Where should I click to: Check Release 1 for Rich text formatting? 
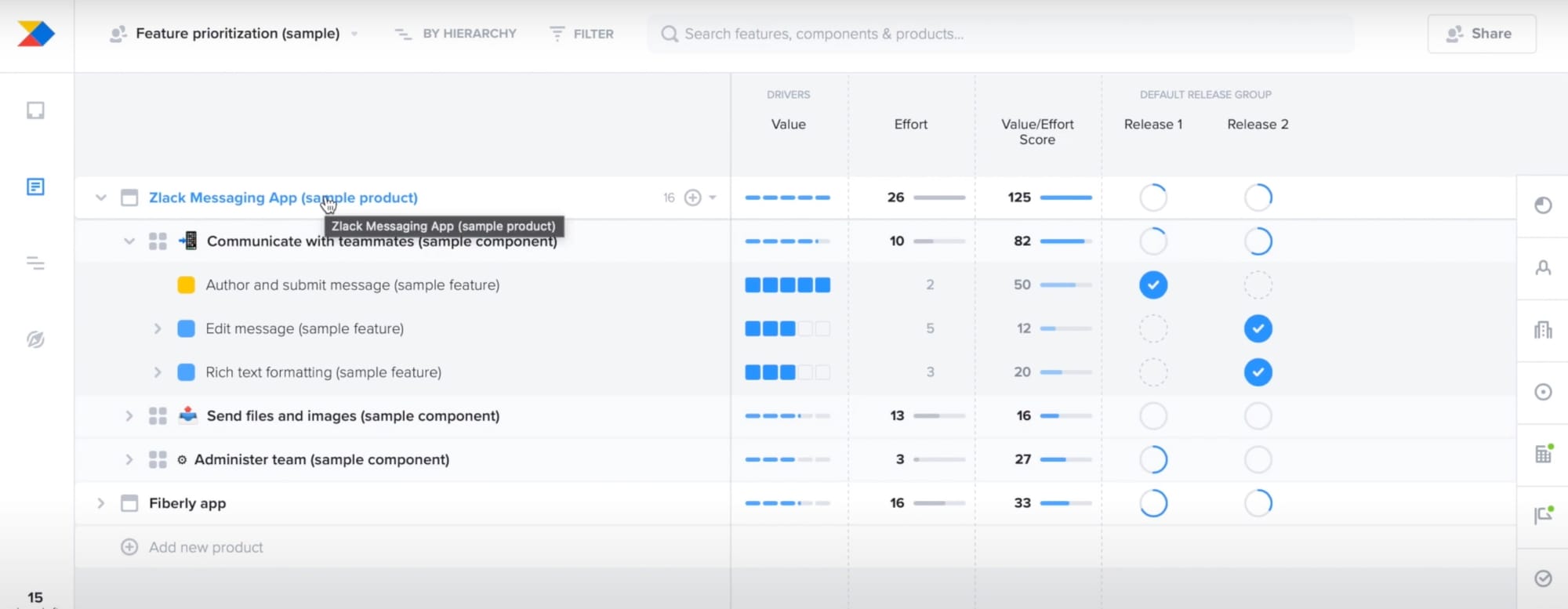click(x=1153, y=372)
